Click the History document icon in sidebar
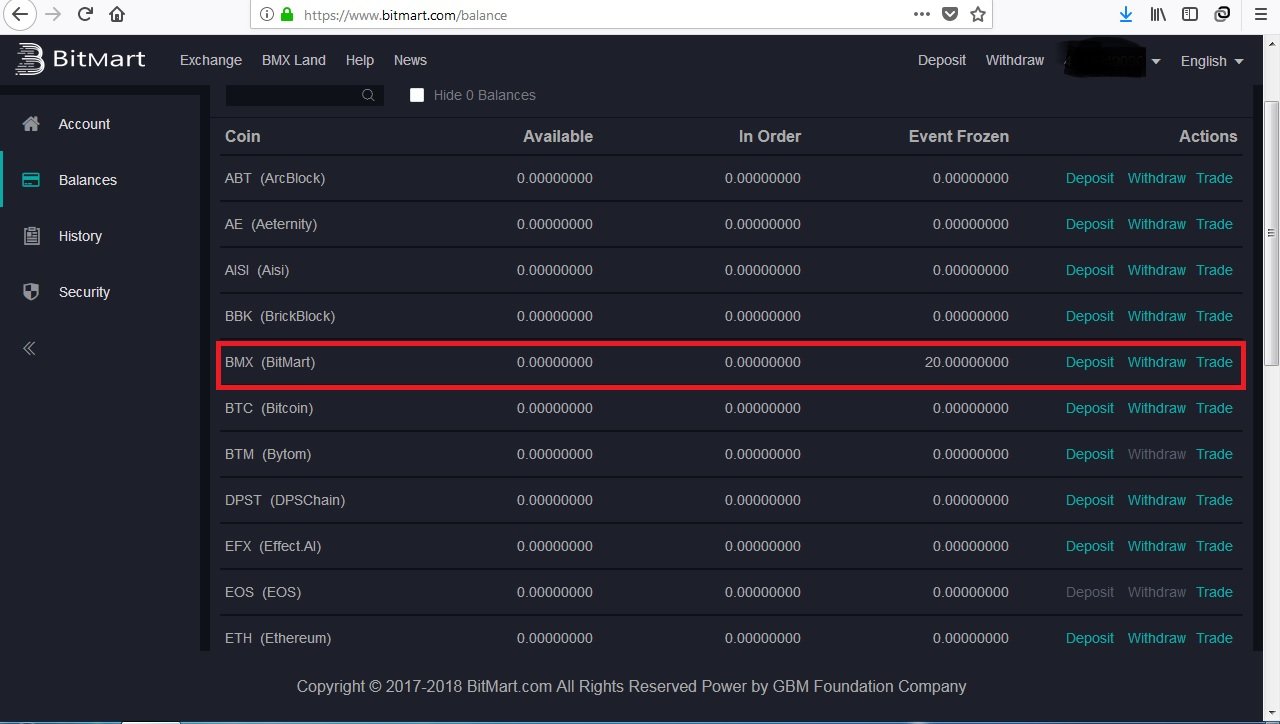1280x724 pixels. pyautogui.click(x=31, y=236)
